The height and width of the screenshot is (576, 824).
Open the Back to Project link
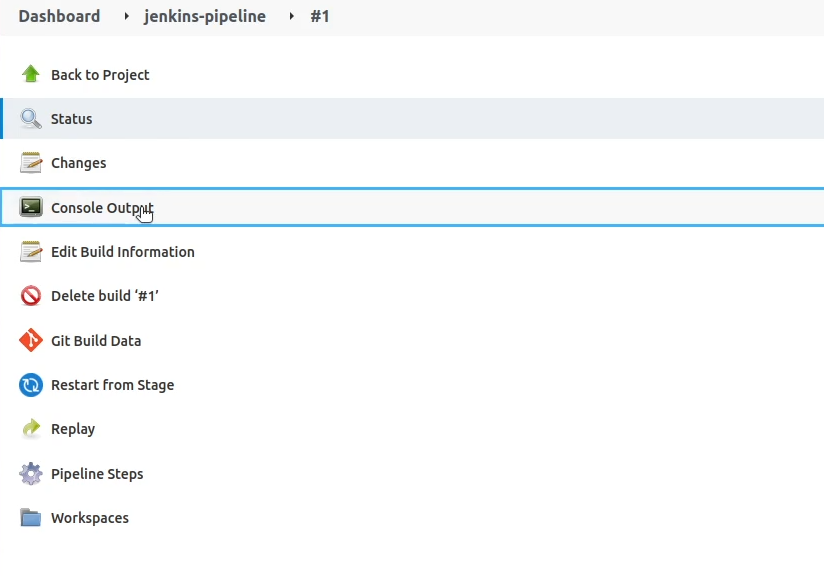pyautogui.click(x=100, y=75)
